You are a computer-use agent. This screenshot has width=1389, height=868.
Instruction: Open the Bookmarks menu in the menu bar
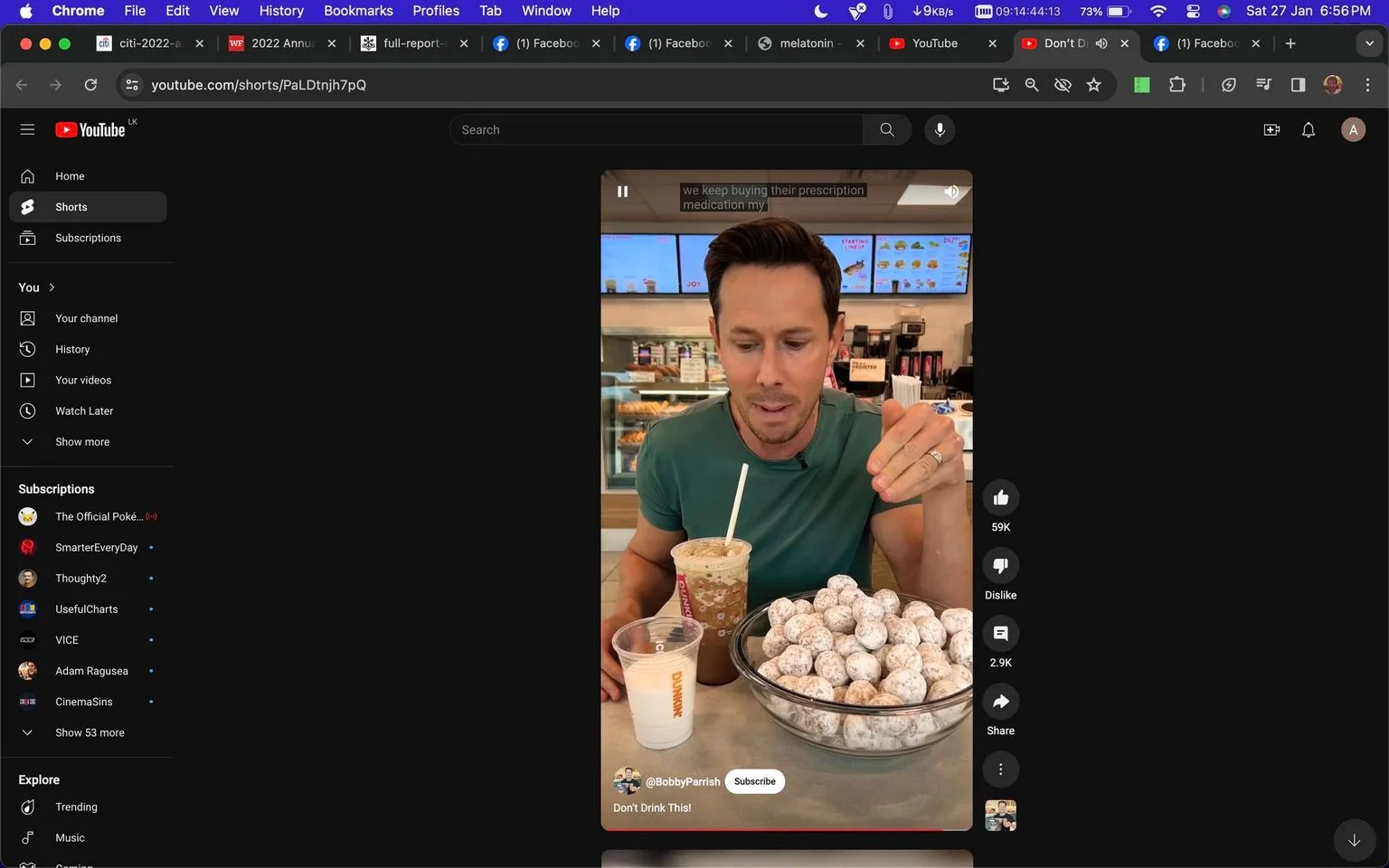[358, 11]
